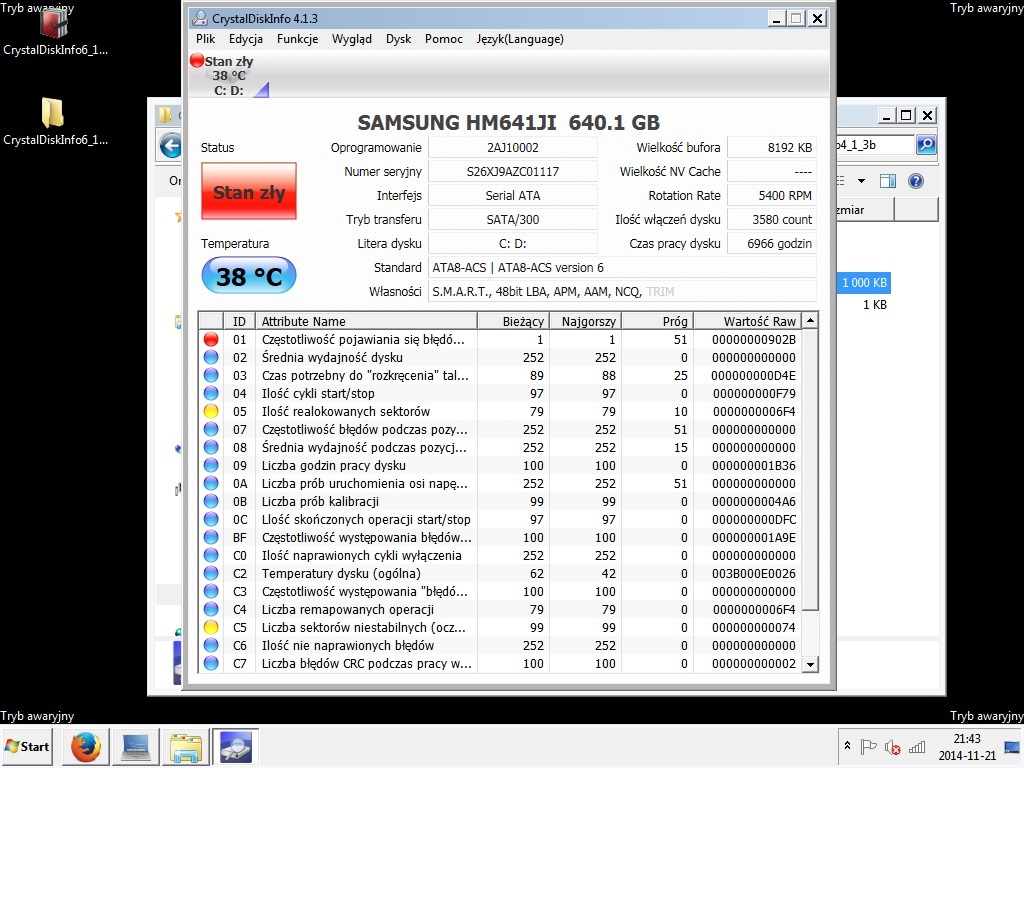Screen dimensions: 1024x900
Task: Click the clock showing 21:43 in the taskbar
Action: (967, 739)
